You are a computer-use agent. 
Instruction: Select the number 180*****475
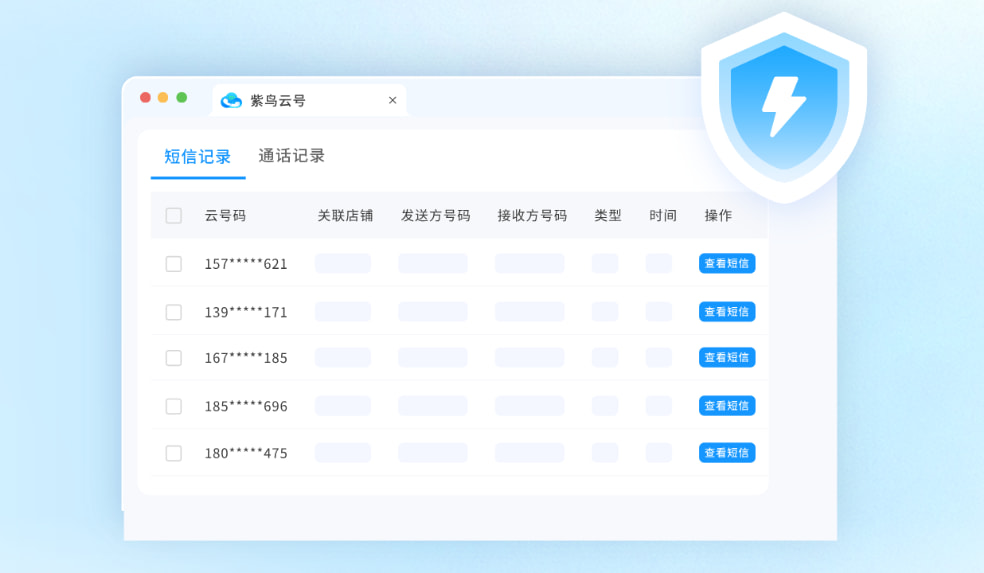tap(246, 454)
